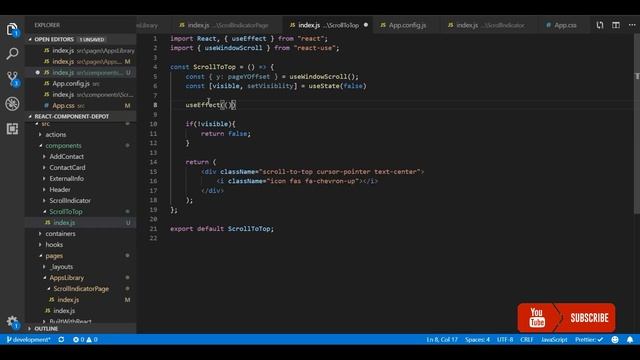Open the Explorer view in activity bar
The image size is (640, 360).
click(x=12, y=30)
